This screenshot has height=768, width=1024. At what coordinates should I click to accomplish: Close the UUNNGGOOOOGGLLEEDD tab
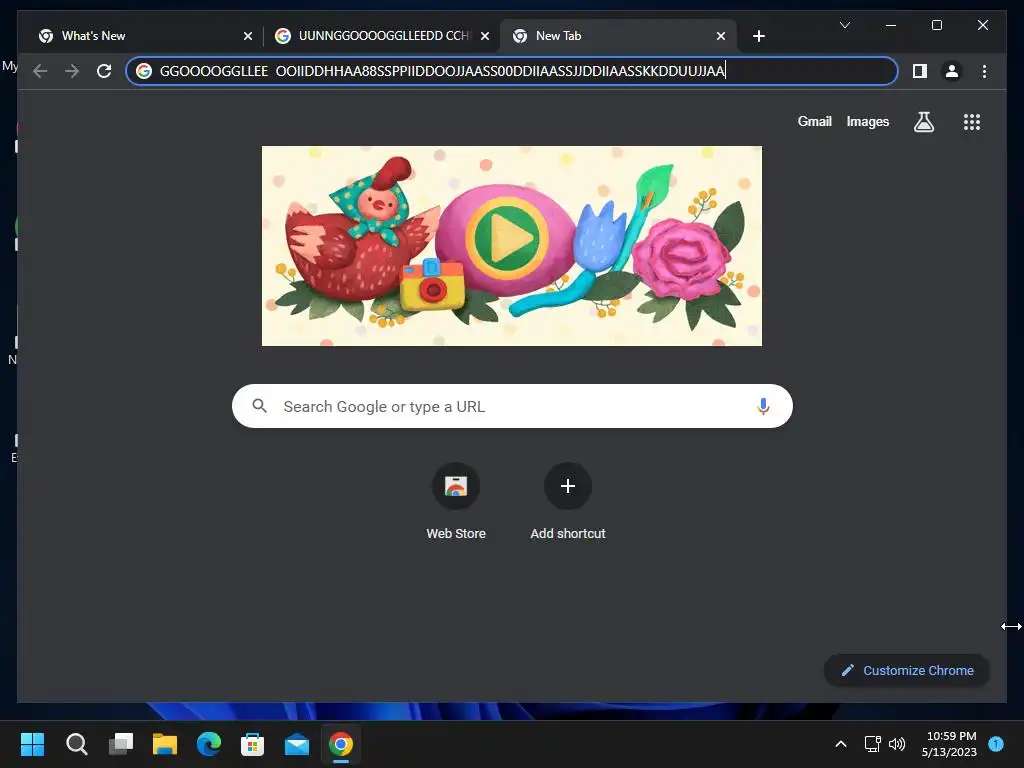485,37
